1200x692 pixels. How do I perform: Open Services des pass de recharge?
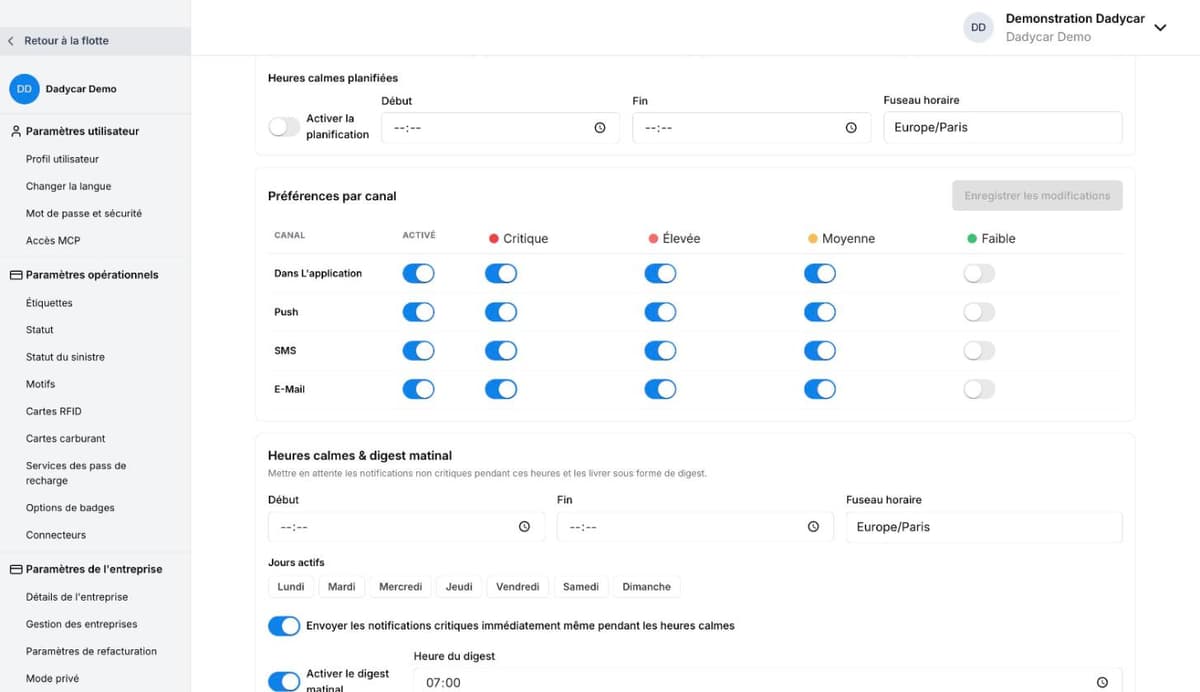pos(76,473)
